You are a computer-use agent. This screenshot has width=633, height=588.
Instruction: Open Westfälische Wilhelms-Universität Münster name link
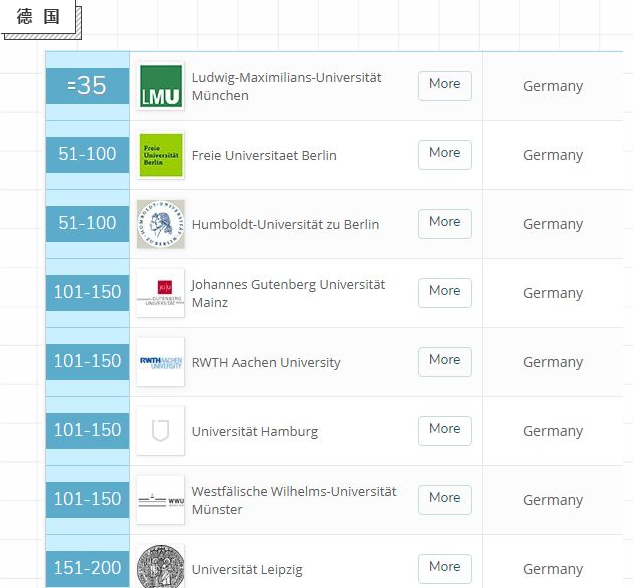coord(294,500)
